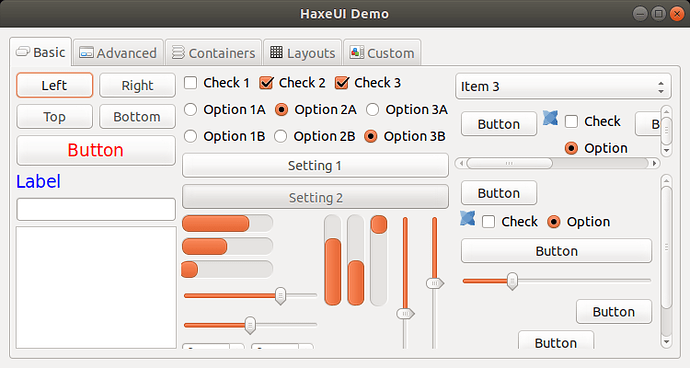This screenshot has width=690, height=368.
Task: Click horizontal scrollbar right arrow
Action: (x=655, y=163)
